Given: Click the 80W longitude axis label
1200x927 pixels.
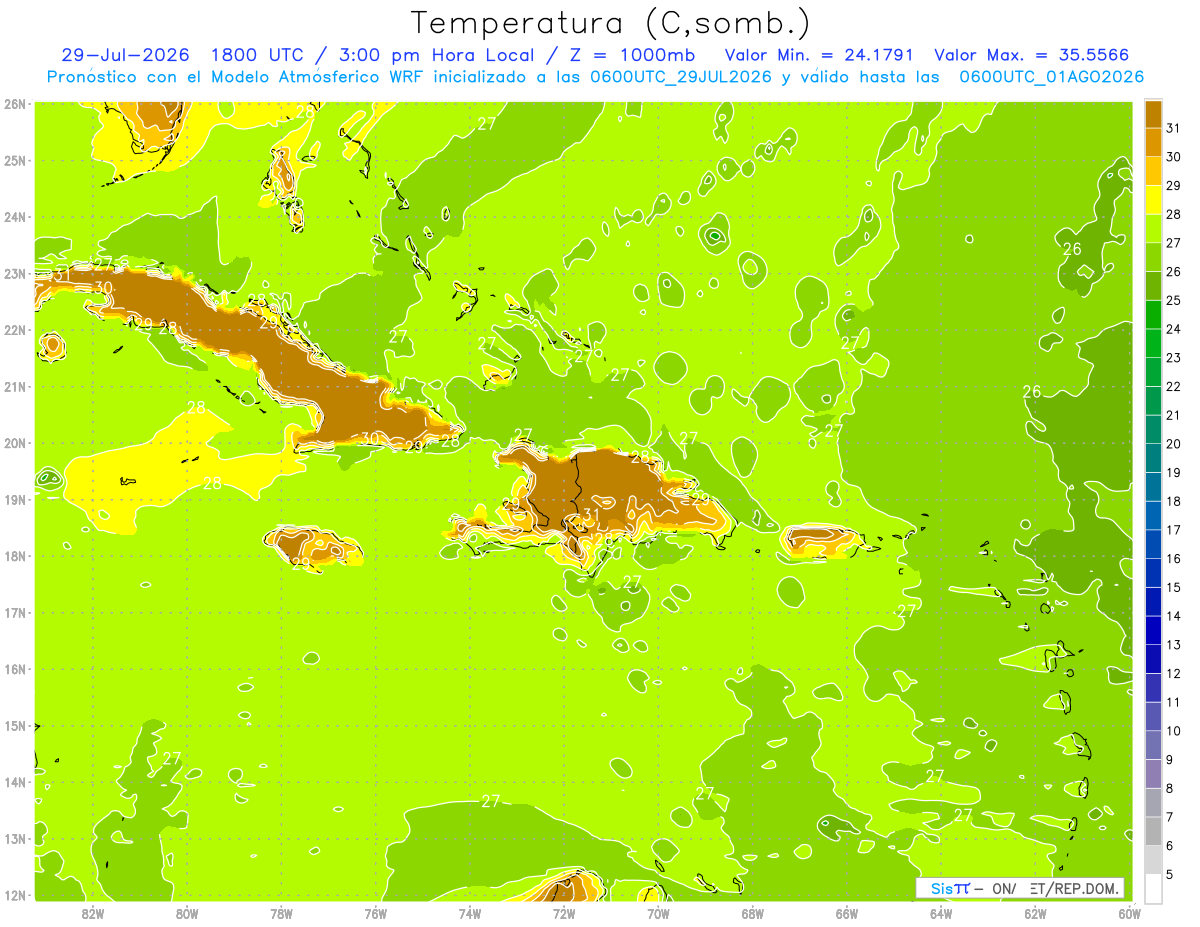Looking at the screenshot, I should (187, 913).
